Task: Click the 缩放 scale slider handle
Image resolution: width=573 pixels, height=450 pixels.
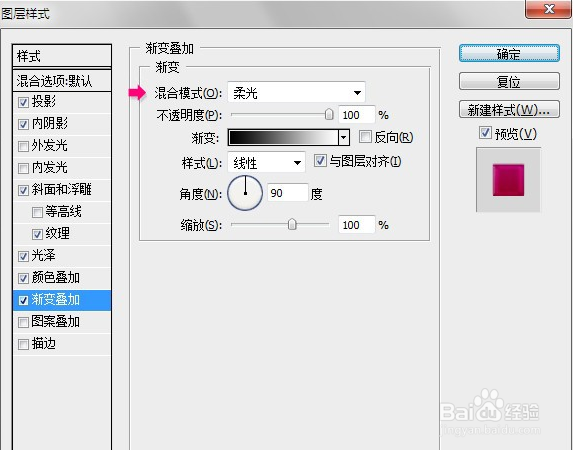Action: point(292,224)
